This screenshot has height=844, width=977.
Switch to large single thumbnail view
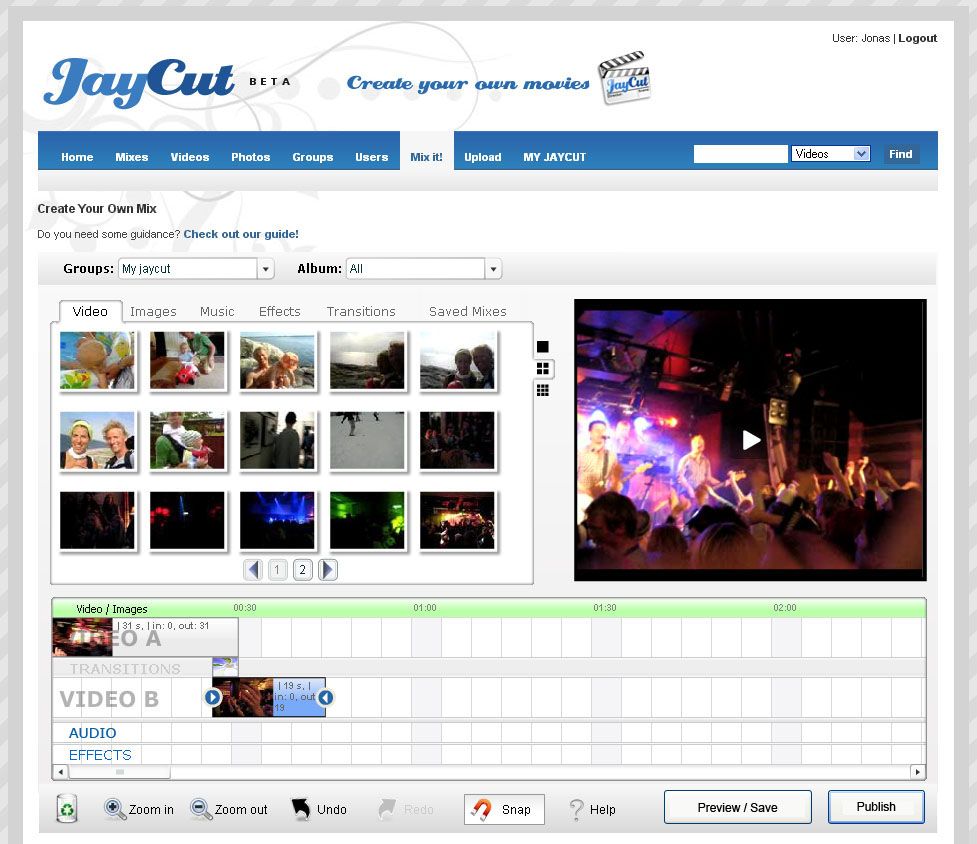(x=542, y=346)
